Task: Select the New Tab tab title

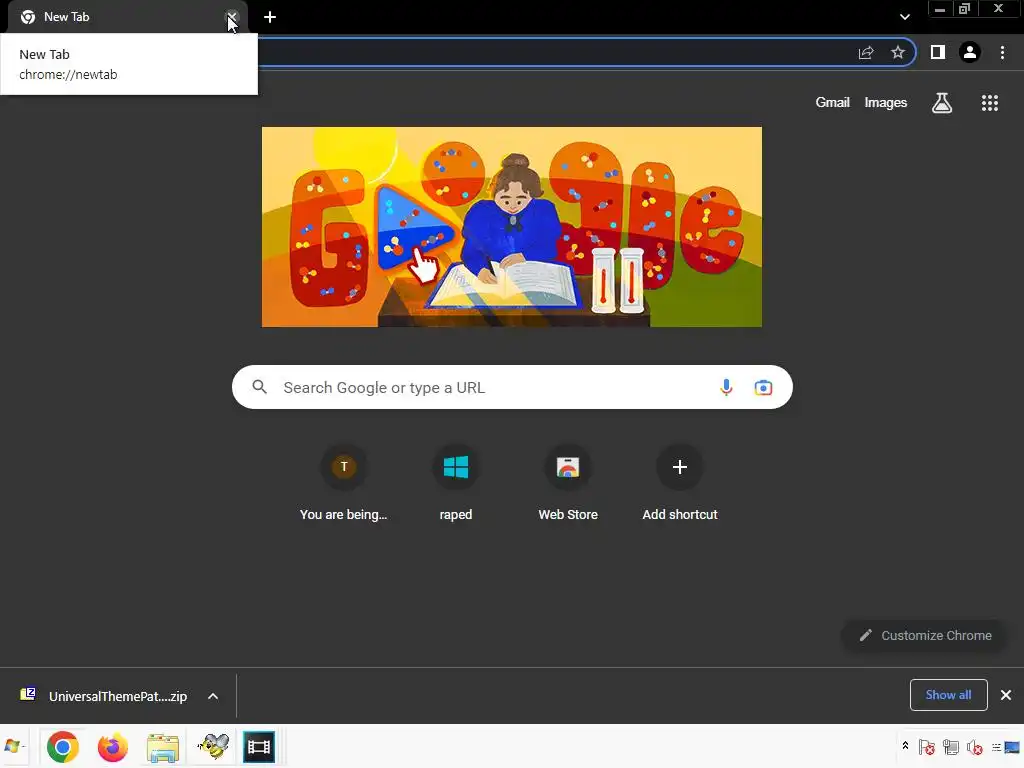Action: 67,17
